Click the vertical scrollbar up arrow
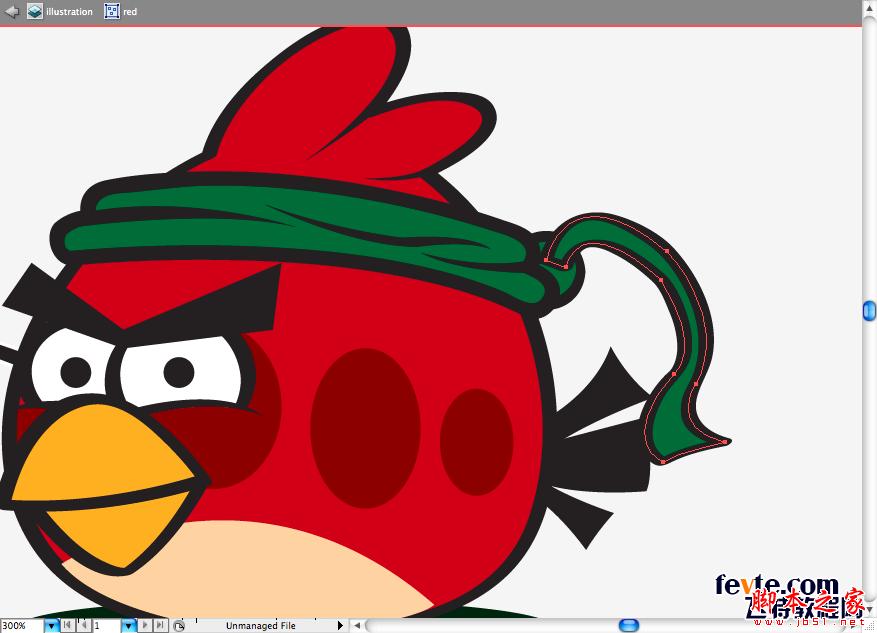Image resolution: width=877 pixels, height=633 pixels. [869, 10]
